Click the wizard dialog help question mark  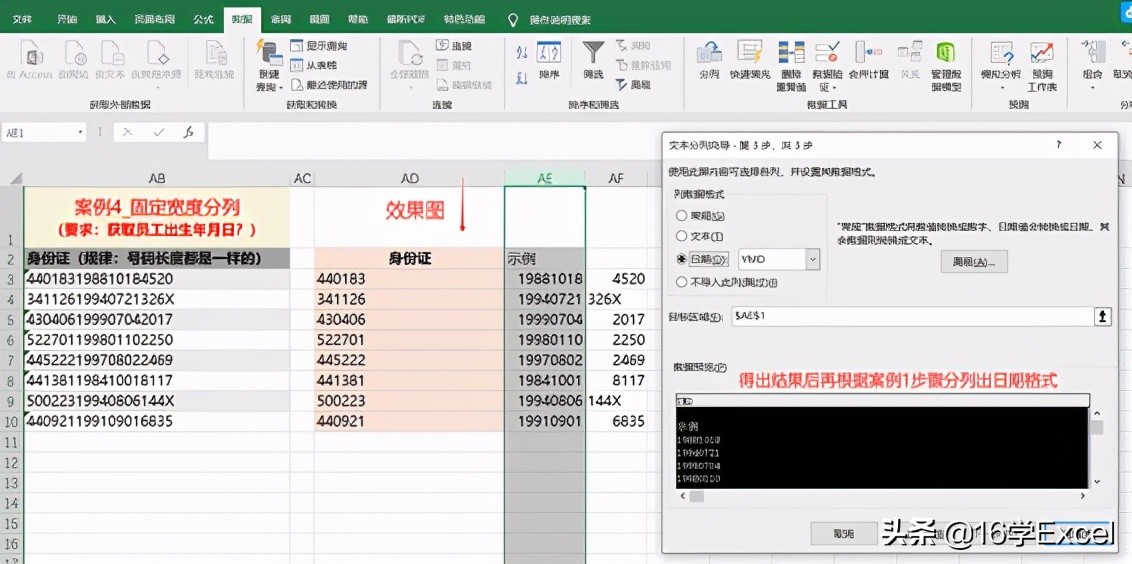point(1058,145)
